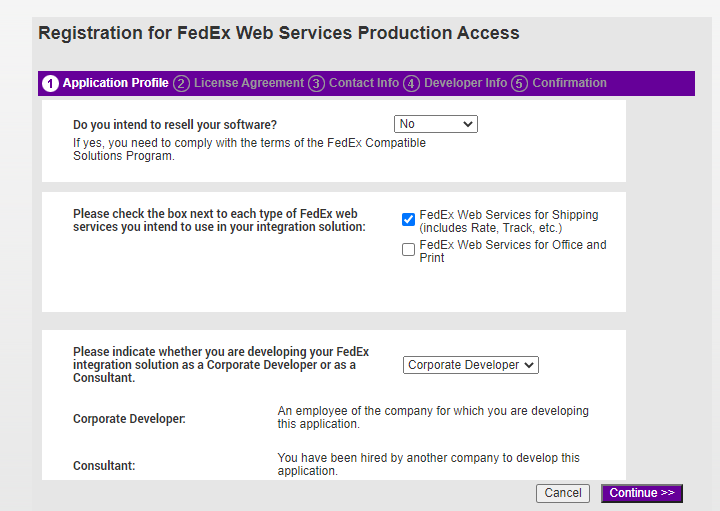Screen dimensions: 720x511
Task: Click the Cancel button
Action: pyautogui.click(x=563, y=493)
